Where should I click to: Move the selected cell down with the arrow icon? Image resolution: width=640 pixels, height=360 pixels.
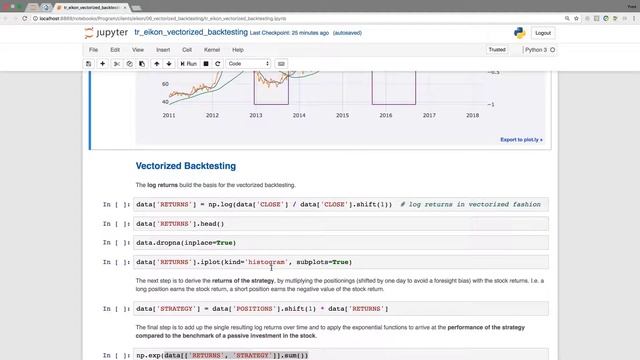169,64
